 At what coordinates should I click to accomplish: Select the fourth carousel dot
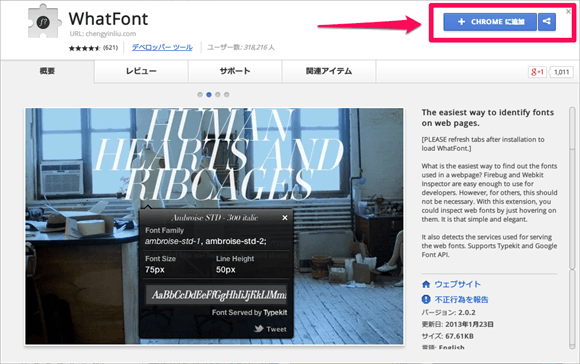226,95
